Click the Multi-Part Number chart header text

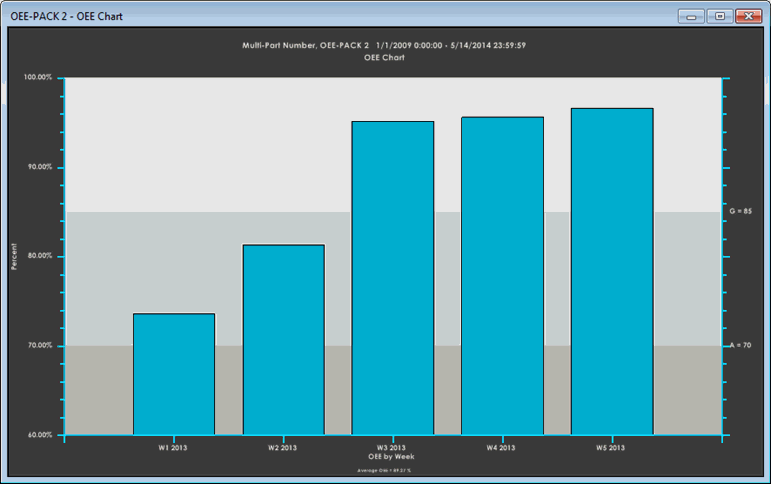[x=385, y=45]
